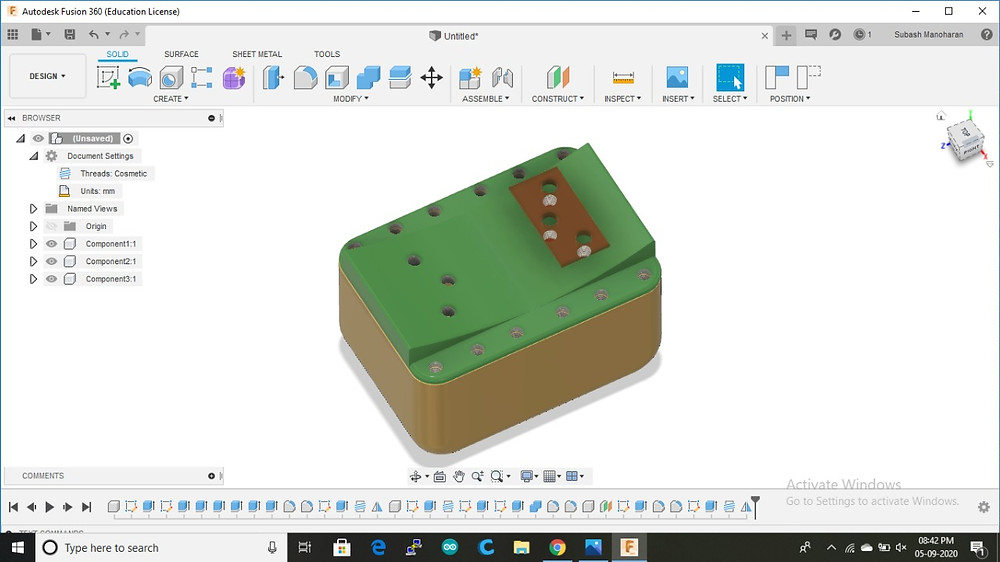This screenshot has width=1000, height=562.
Task: Switch to the SURFACE tab
Action: tap(181, 54)
